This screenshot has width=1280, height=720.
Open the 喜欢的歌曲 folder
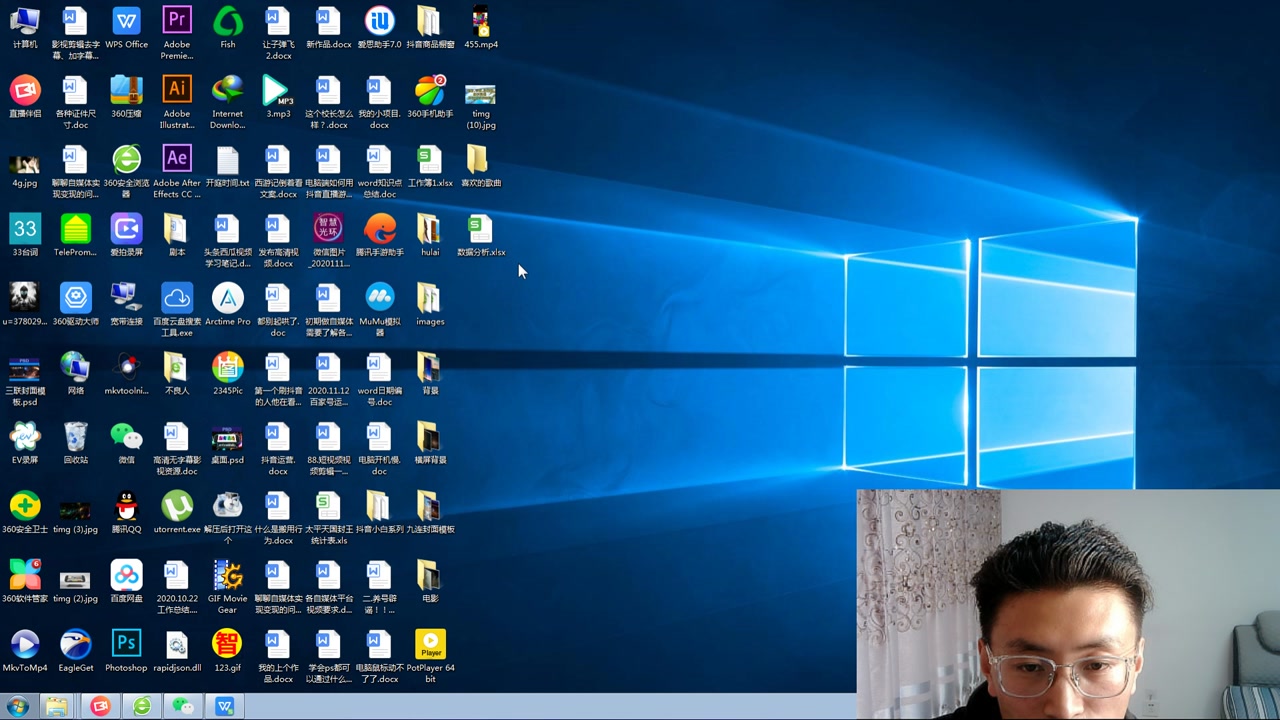(x=481, y=166)
